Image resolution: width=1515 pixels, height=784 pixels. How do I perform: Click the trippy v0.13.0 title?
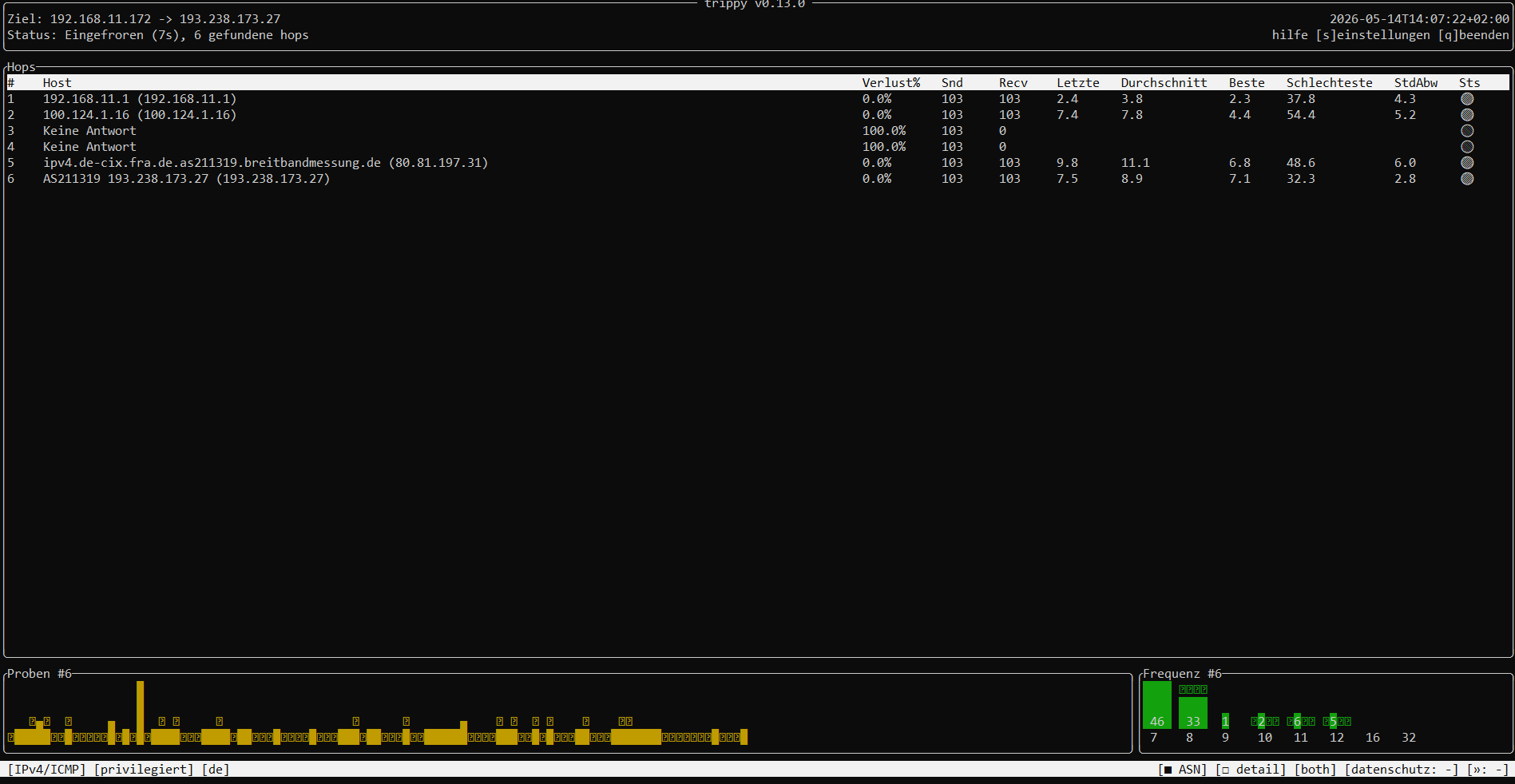[x=755, y=4]
